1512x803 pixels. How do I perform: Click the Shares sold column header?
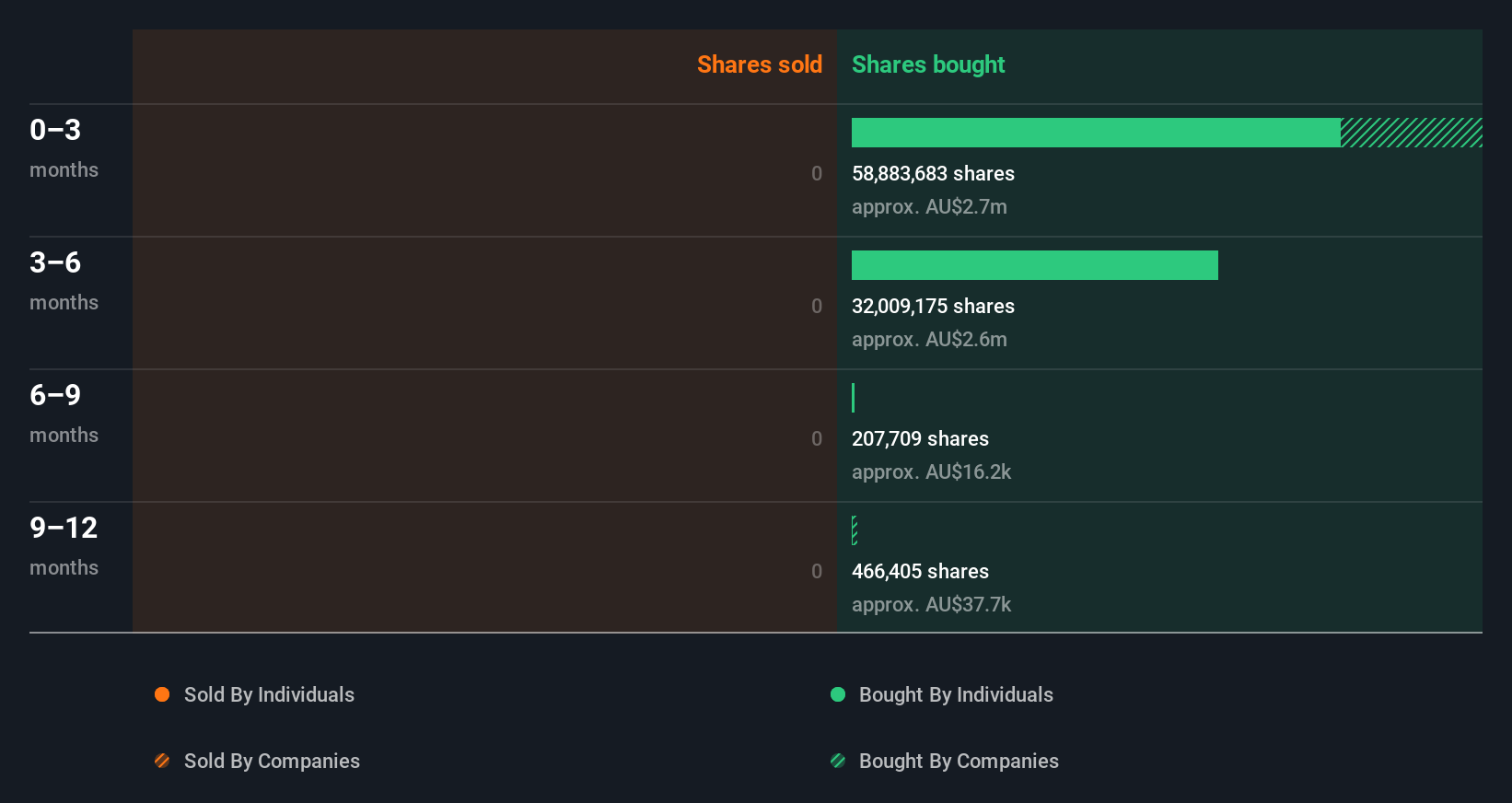[760, 64]
